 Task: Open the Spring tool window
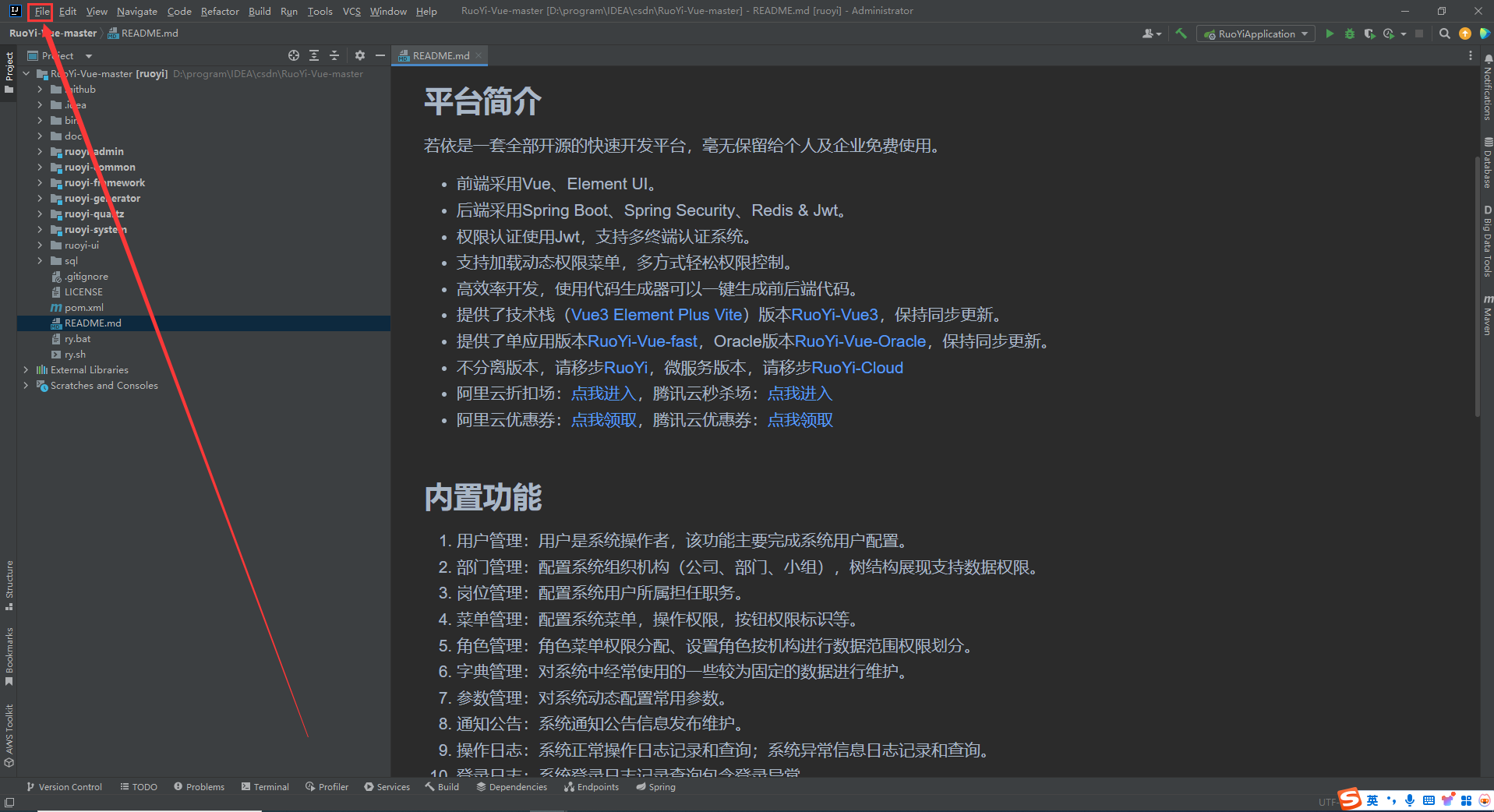[655, 787]
